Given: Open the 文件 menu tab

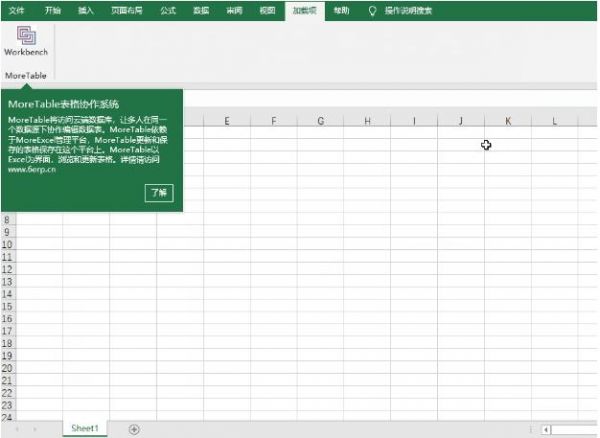Looking at the screenshot, I should [16, 11].
